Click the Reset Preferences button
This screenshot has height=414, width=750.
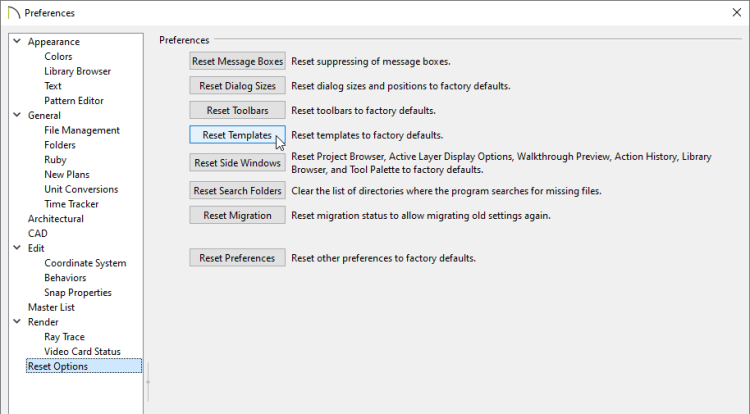point(237,258)
